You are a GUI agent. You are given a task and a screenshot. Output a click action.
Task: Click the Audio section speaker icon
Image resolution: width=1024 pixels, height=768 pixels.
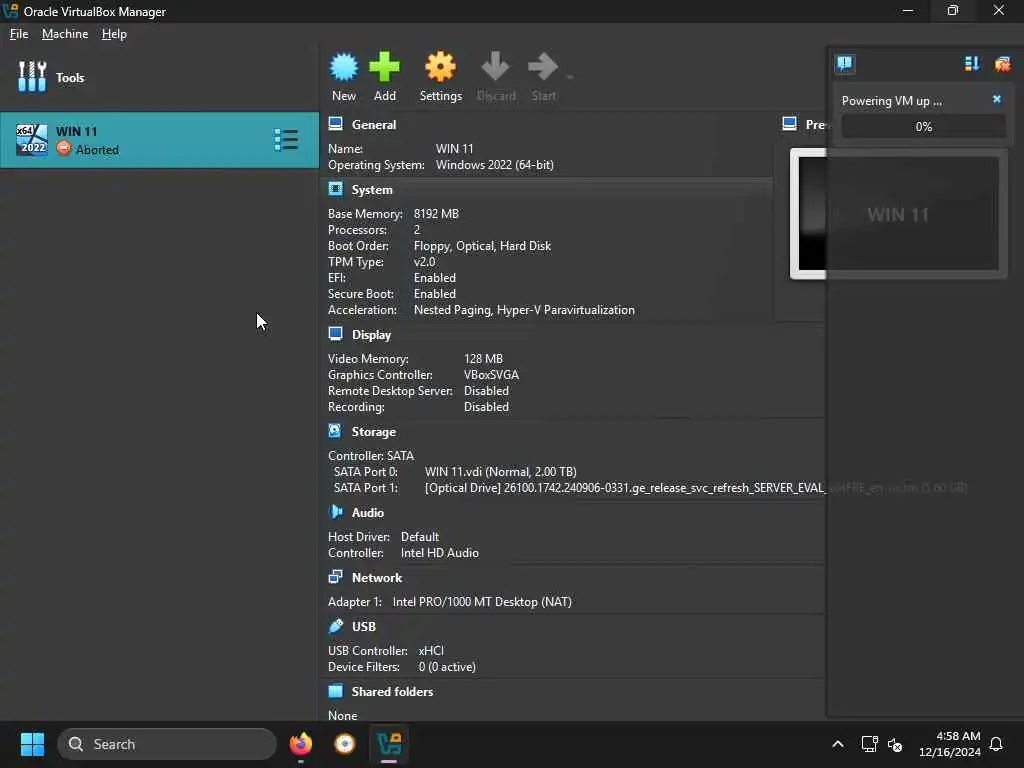(x=336, y=512)
